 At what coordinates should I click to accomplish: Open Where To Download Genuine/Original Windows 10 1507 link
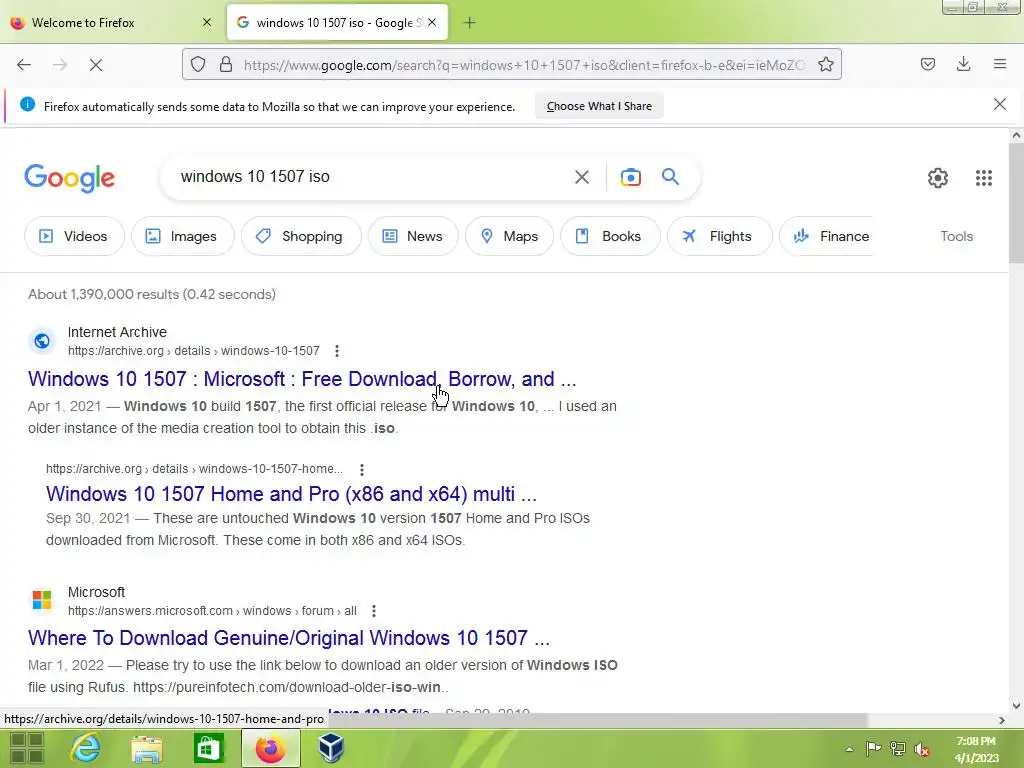pyautogui.click(x=289, y=637)
